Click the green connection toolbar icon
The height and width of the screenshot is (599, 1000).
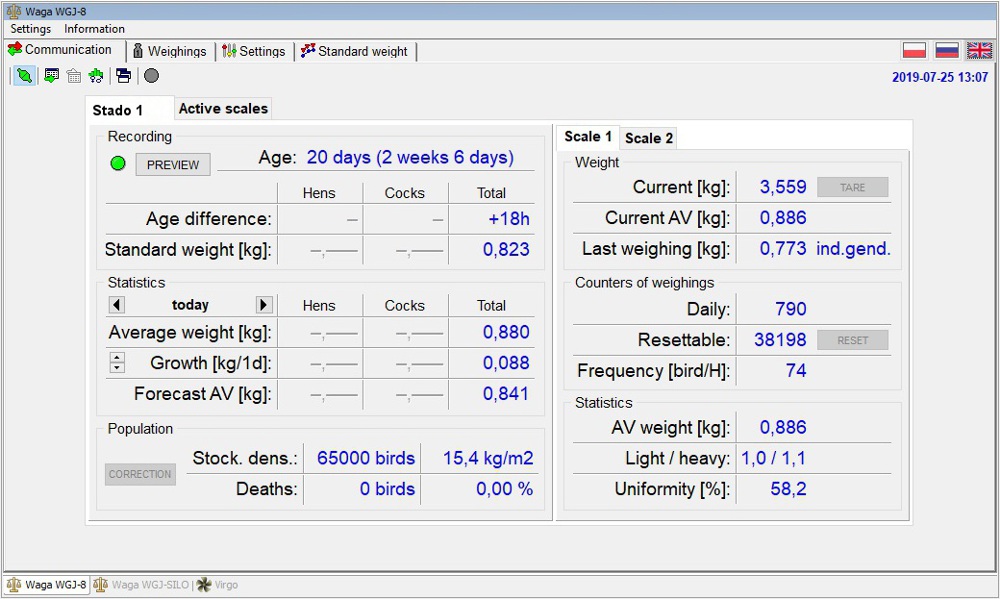pos(24,76)
